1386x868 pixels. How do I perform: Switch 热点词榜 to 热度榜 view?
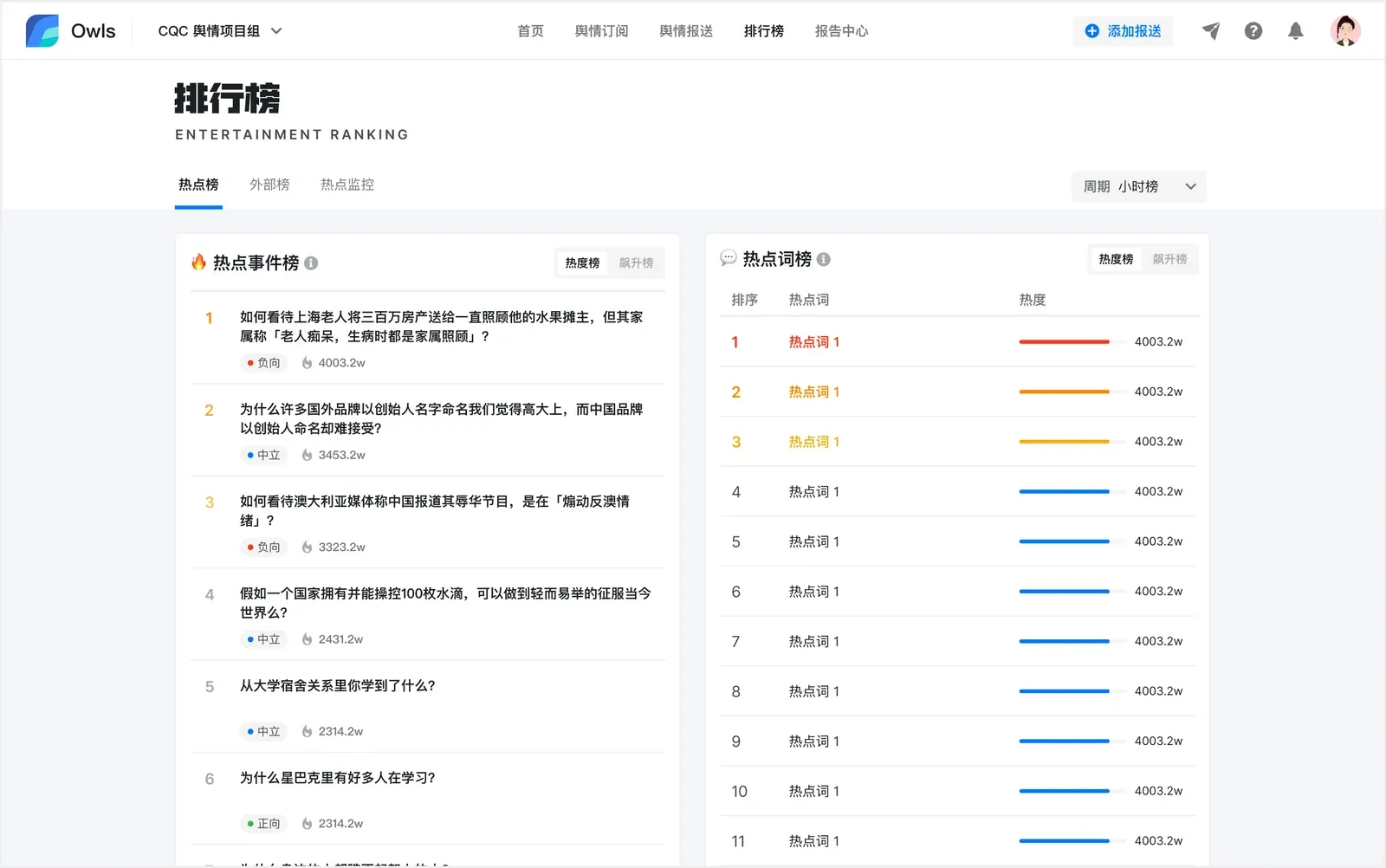click(1116, 259)
